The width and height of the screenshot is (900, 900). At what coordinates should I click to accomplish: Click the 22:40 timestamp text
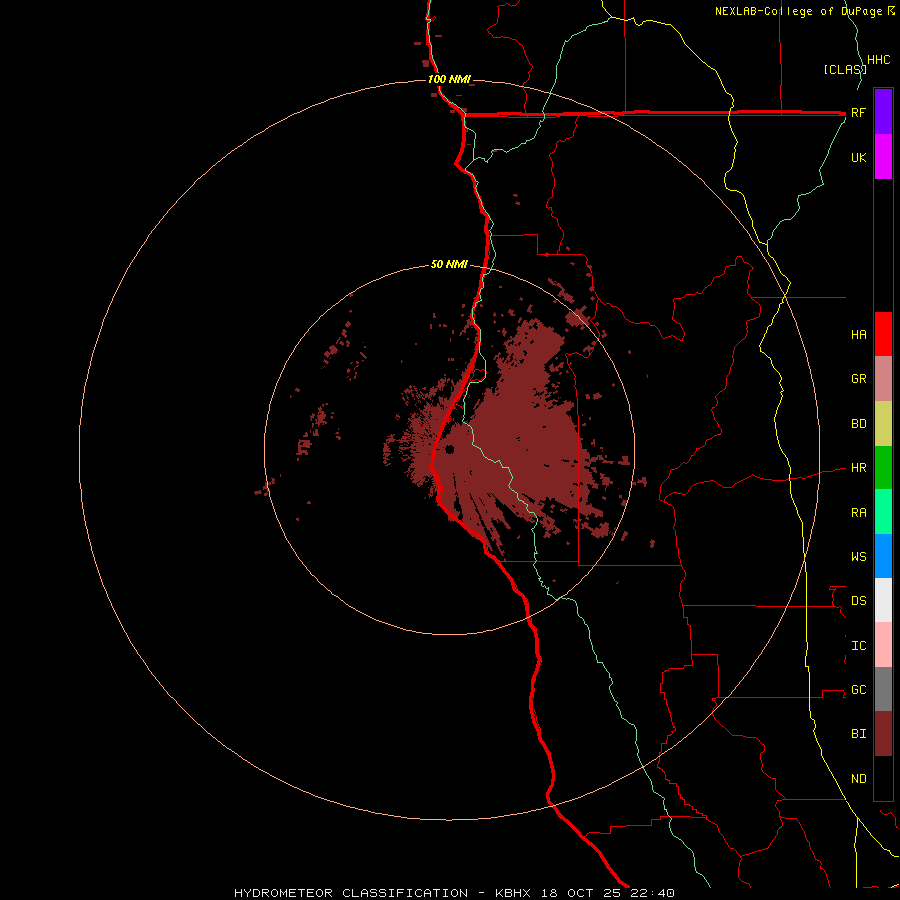click(x=653, y=893)
